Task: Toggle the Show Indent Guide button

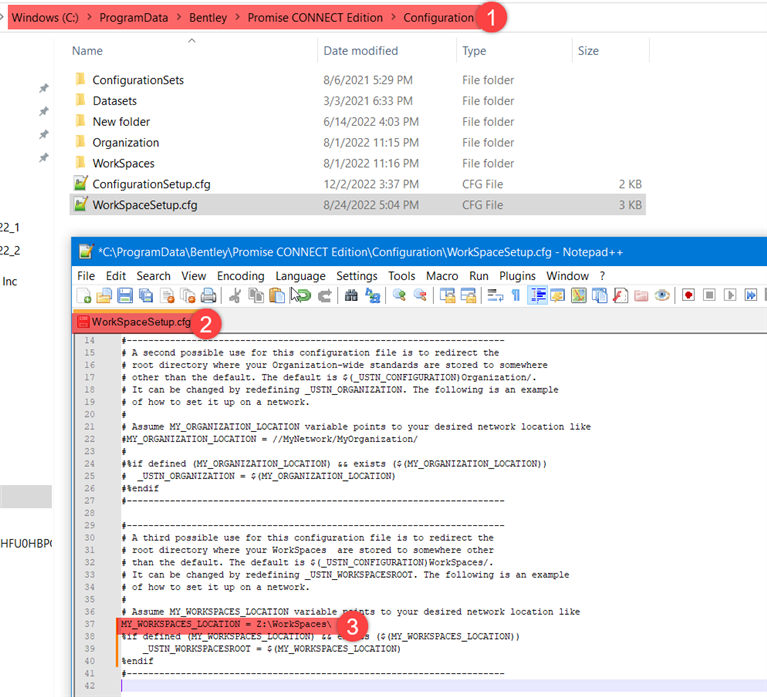Action: click(x=537, y=295)
